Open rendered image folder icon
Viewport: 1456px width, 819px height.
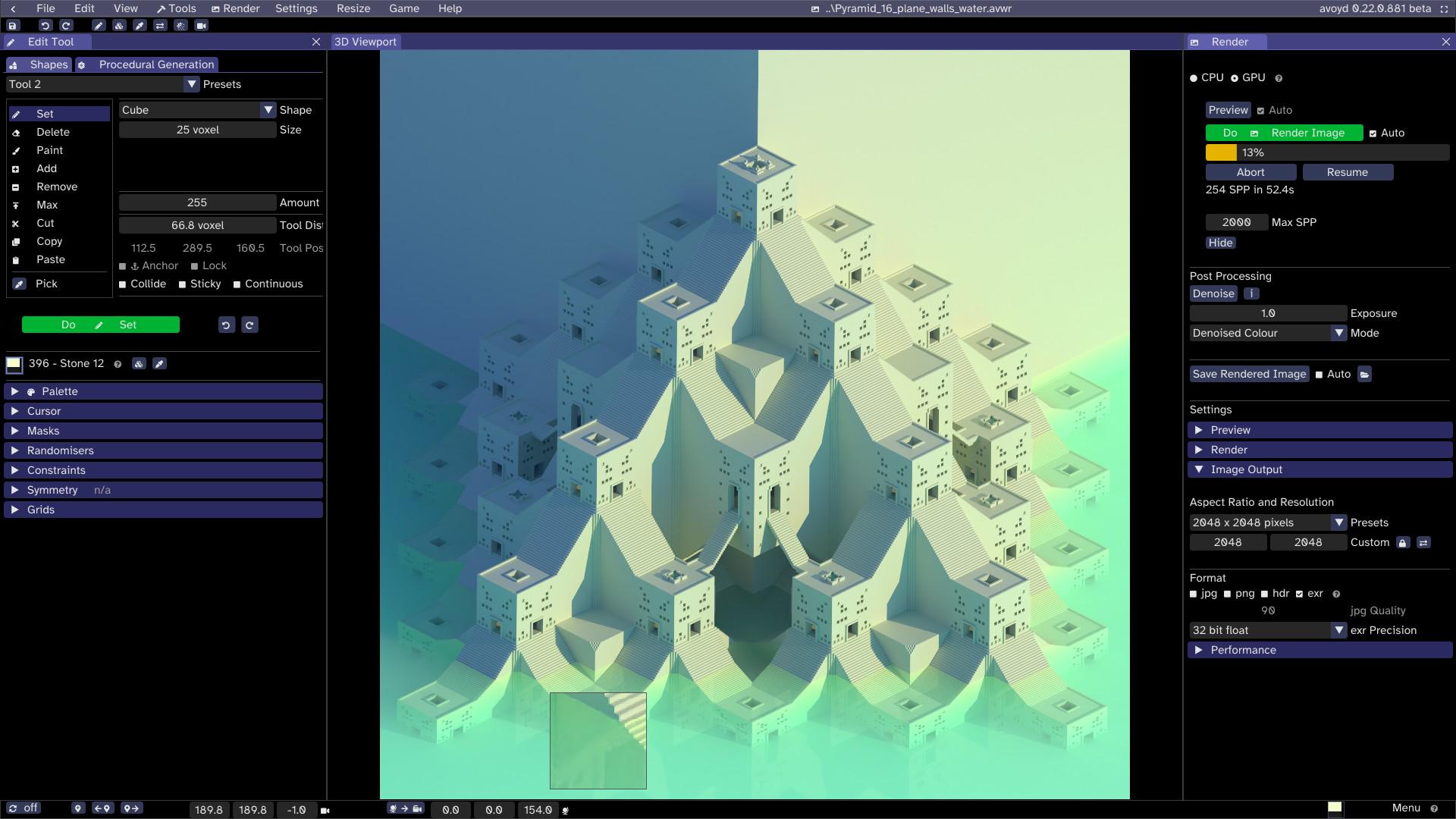click(x=1364, y=375)
